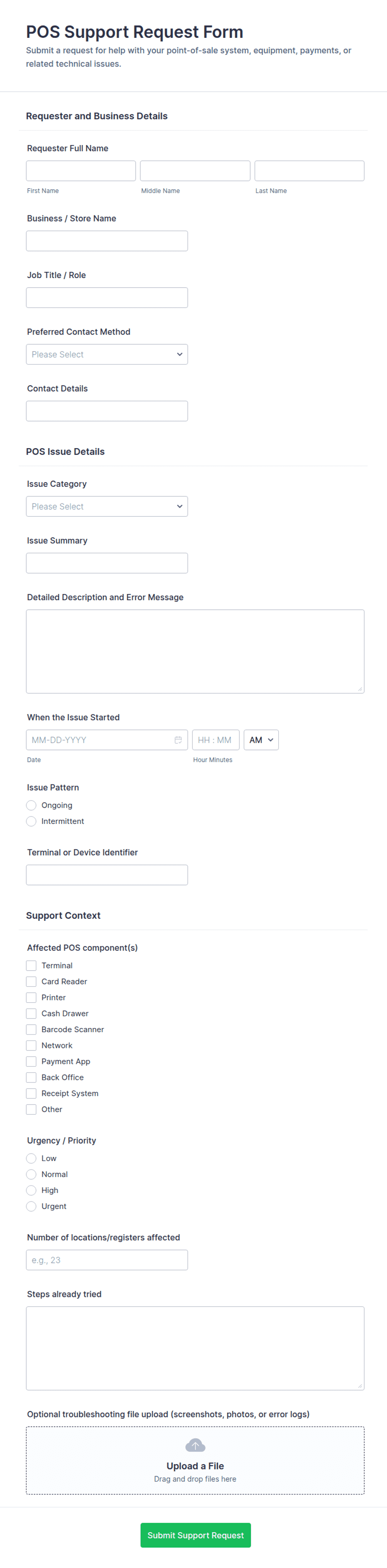Check the Terminal checkbox
Viewport: 387px width, 1568px height.
(x=31, y=965)
